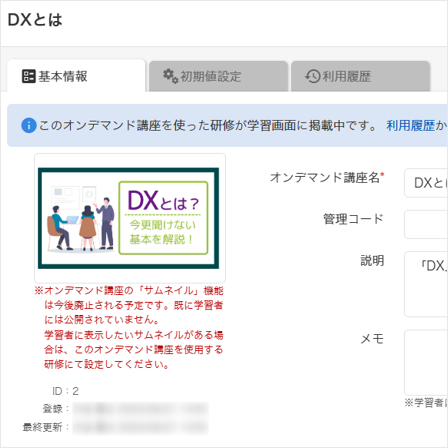Click the gears icon on 初期値設定

(x=170, y=76)
